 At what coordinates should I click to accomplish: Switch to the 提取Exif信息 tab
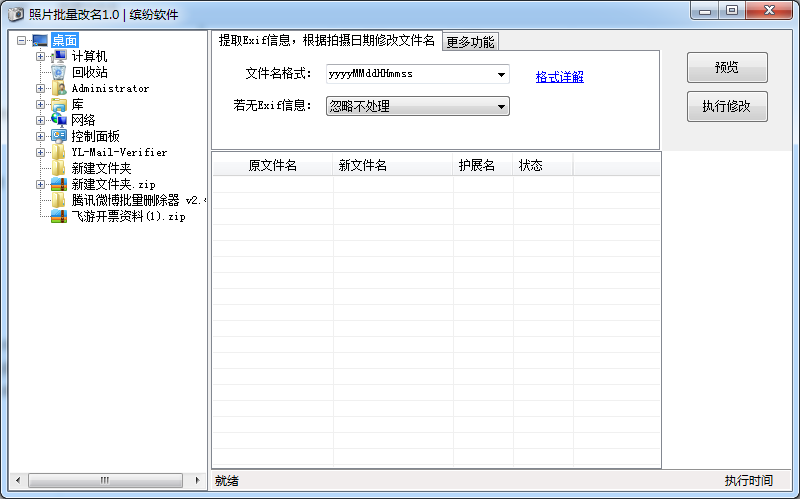point(327,40)
